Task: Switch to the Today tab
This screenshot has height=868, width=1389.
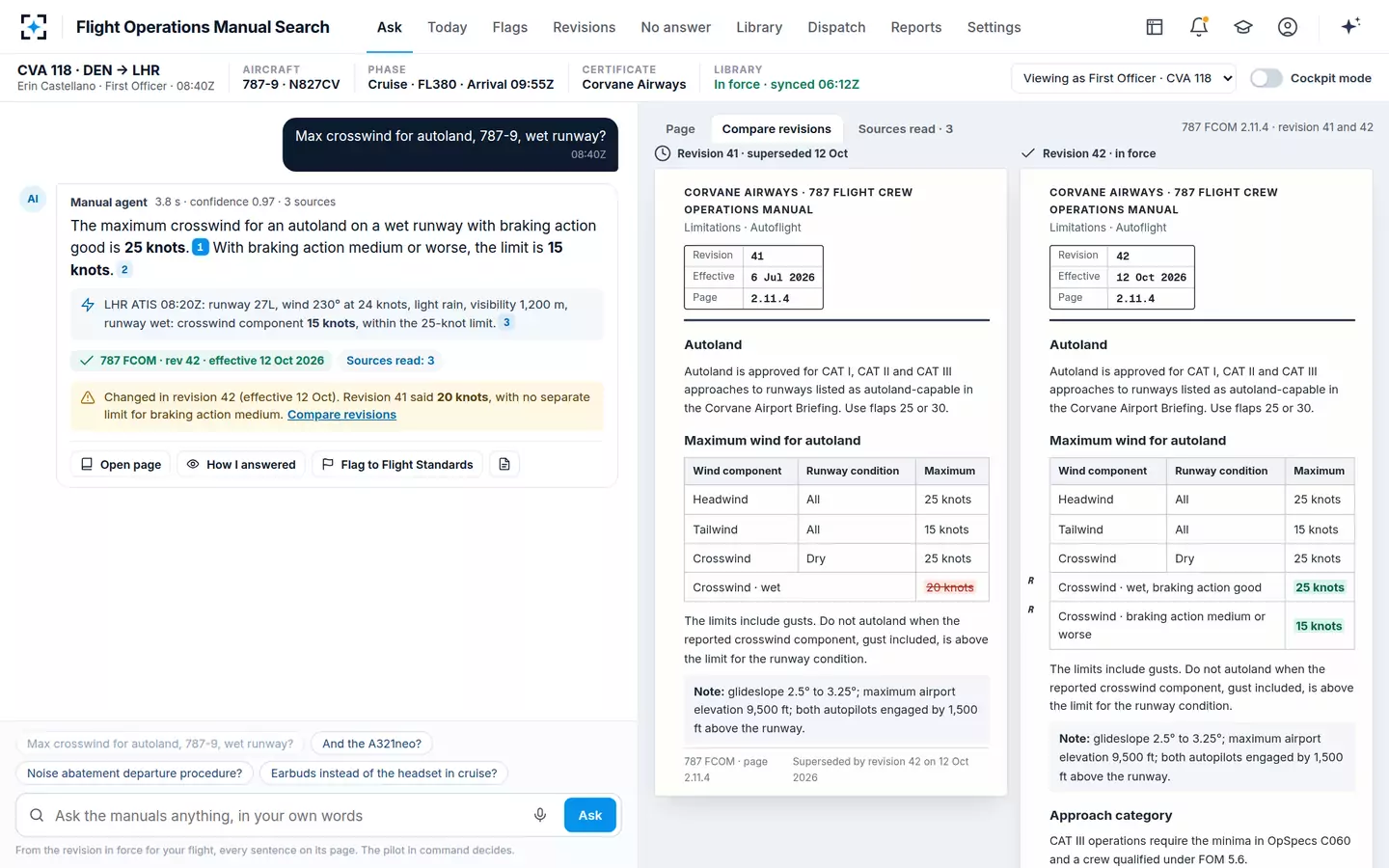Action: (447, 27)
